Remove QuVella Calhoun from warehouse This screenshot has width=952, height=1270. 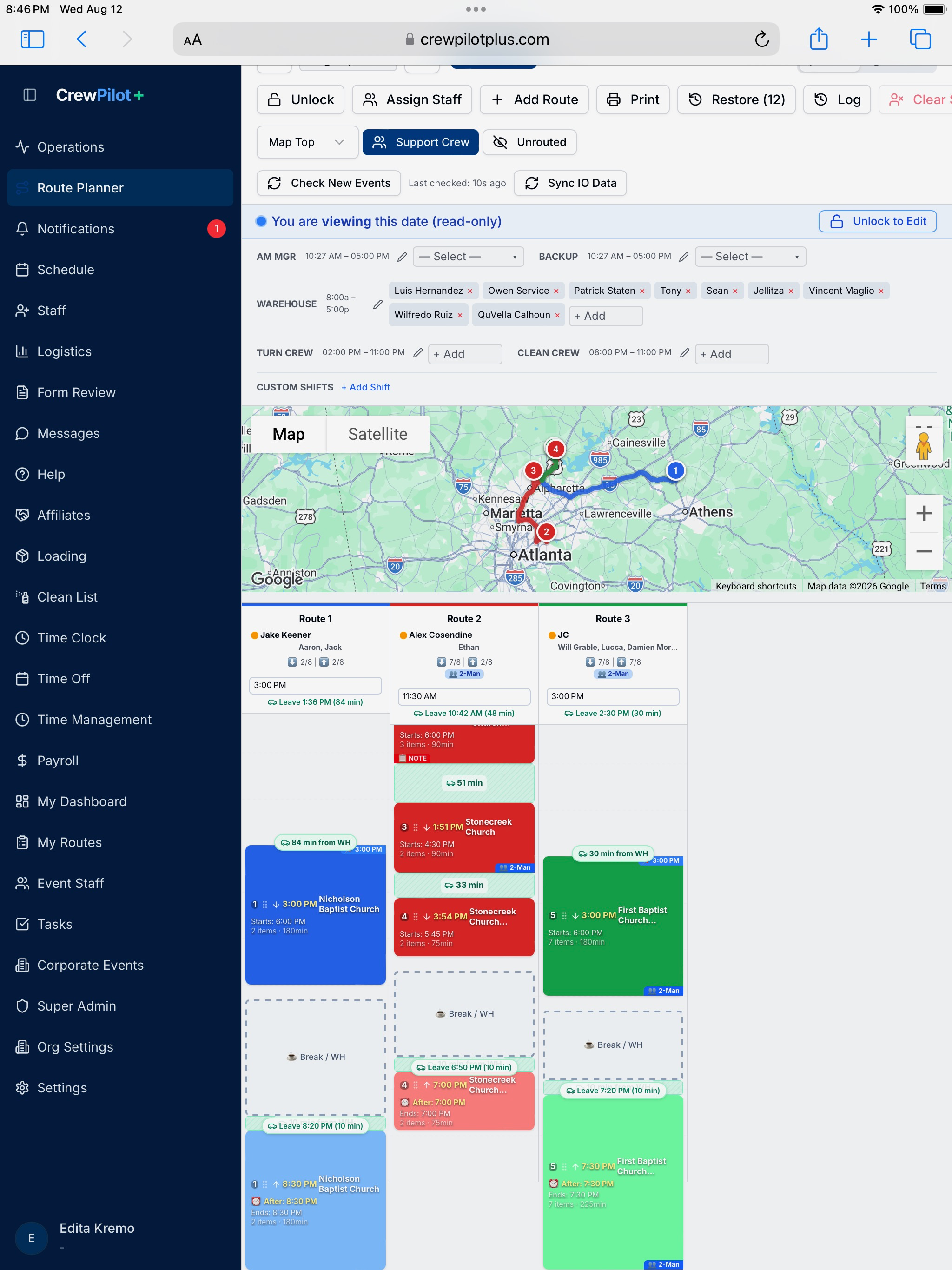click(x=557, y=315)
